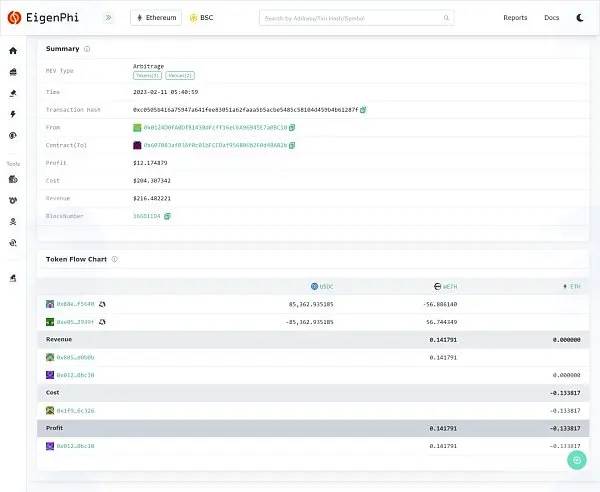The width and height of the screenshot is (600, 492).
Task: Click the circular coin sidebar icon
Action: [13, 135]
